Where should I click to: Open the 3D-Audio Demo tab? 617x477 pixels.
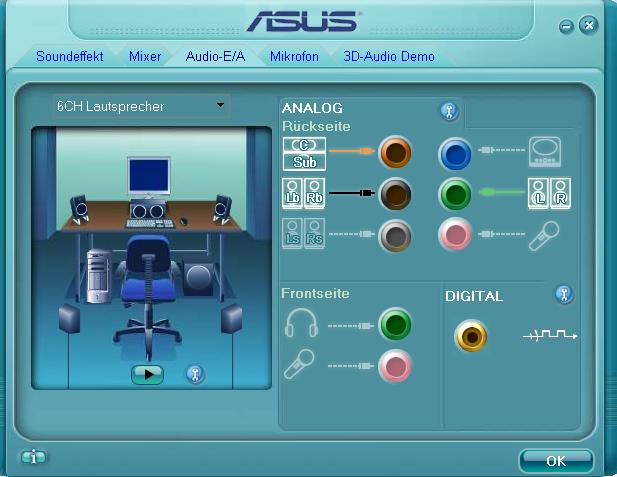(x=389, y=57)
